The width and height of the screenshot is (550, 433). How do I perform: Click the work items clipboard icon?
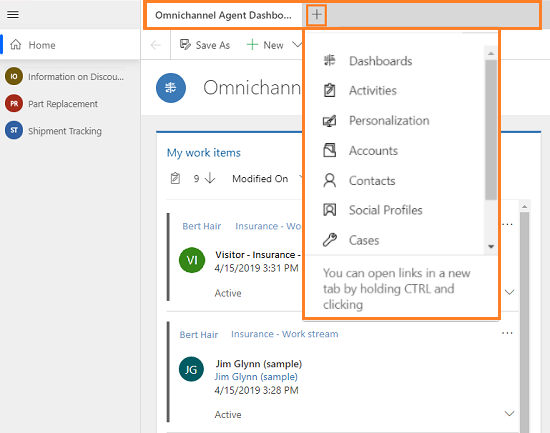(x=175, y=178)
